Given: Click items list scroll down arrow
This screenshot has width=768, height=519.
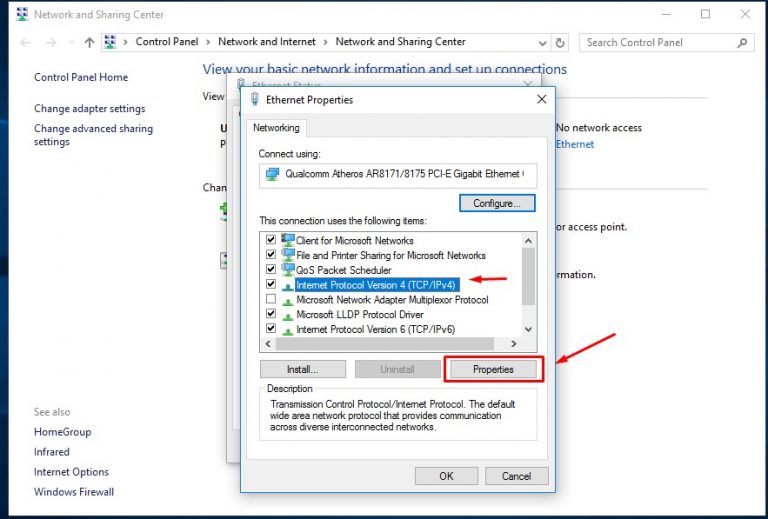Looking at the screenshot, I should (528, 330).
